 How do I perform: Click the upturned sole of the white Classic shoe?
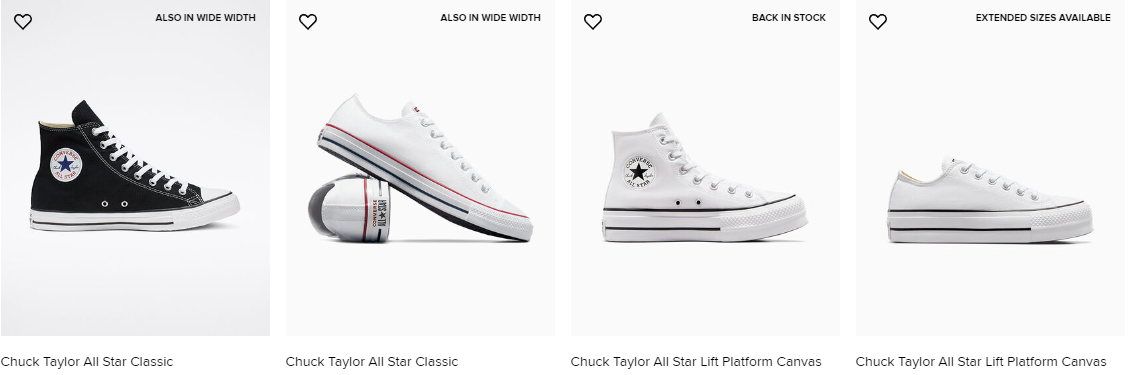pyautogui.click(x=349, y=207)
